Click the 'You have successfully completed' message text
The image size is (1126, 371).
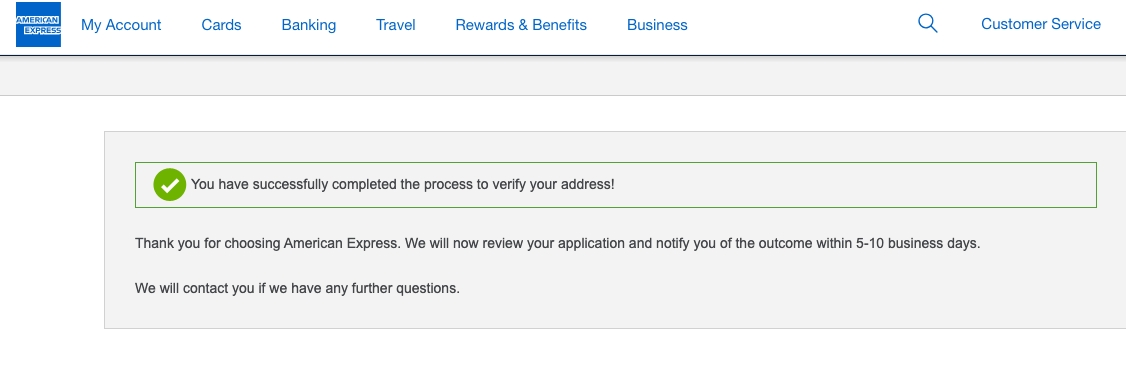tap(294, 184)
